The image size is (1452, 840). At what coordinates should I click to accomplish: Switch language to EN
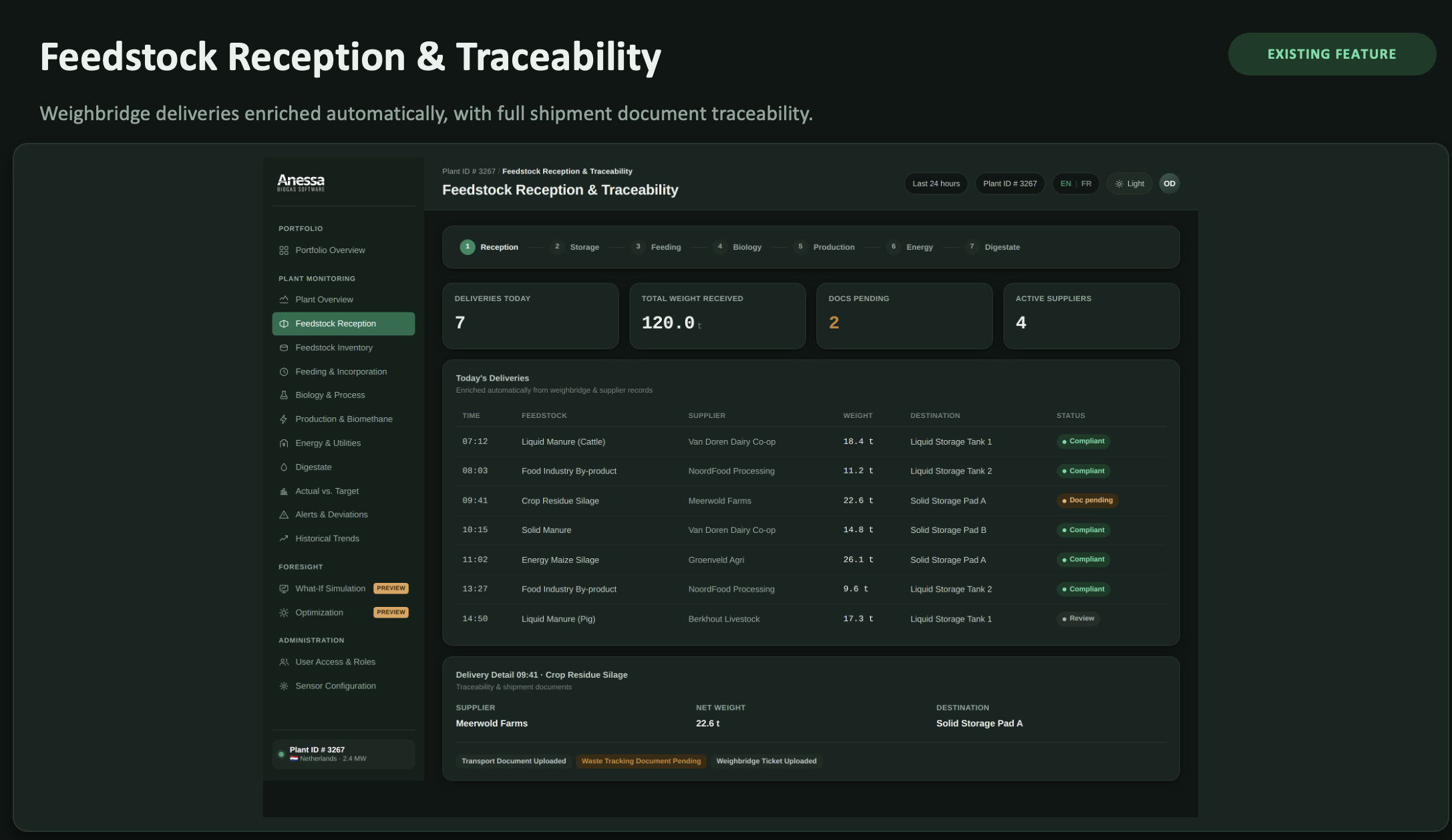[1065, 184]
